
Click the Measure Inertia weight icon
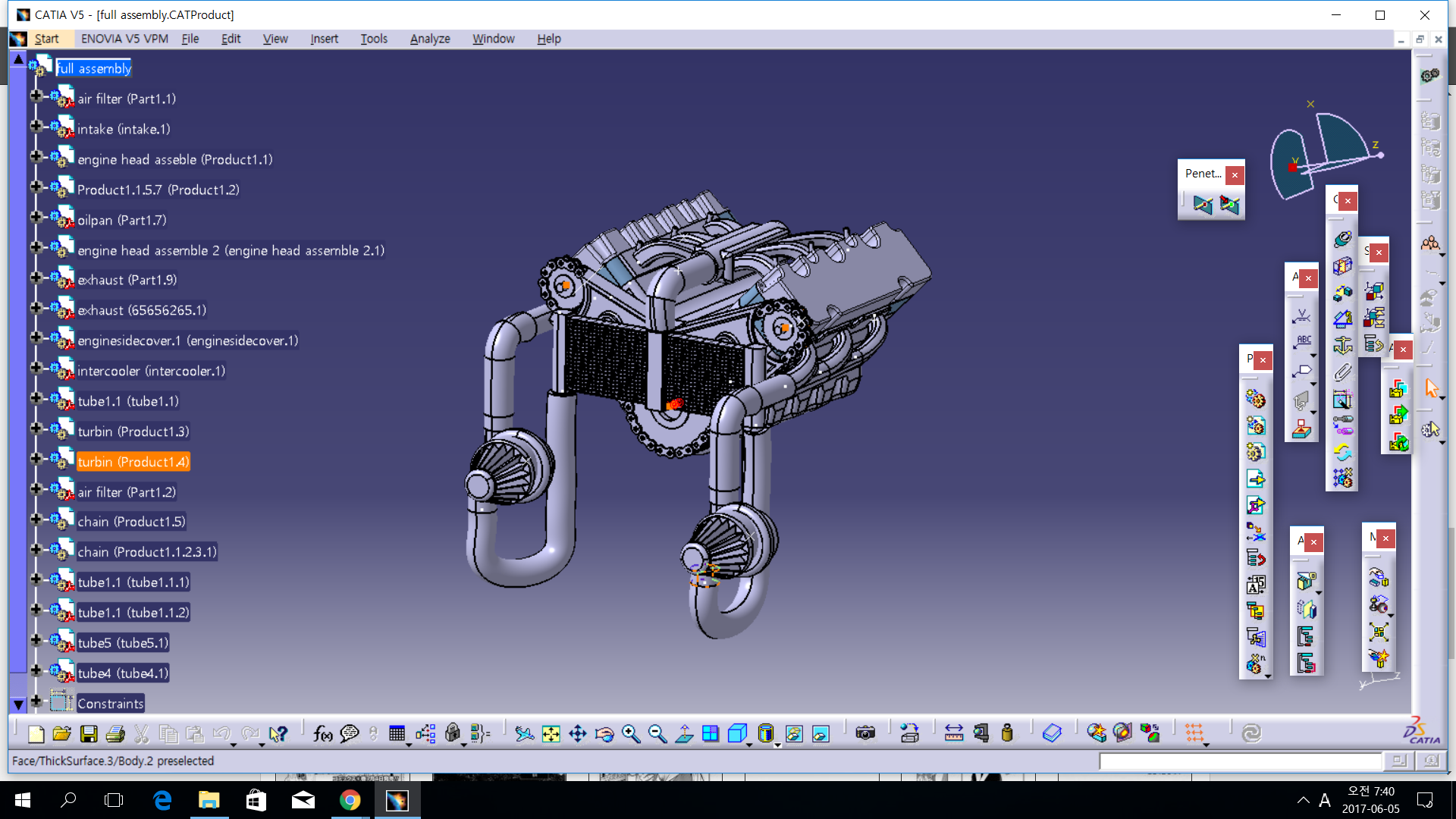(1007, 733)
